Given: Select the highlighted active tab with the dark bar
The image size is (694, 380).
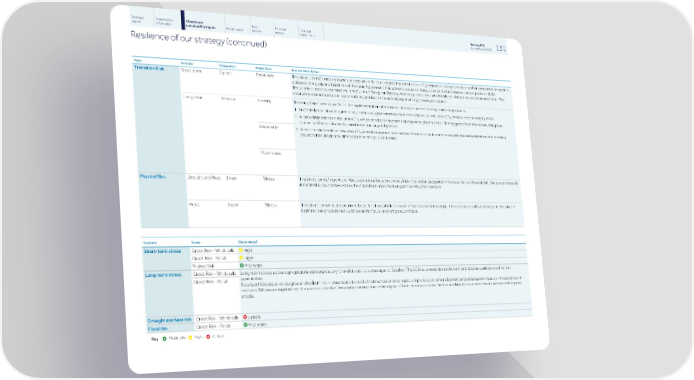Looking at the screenshot, I should 202,23.
